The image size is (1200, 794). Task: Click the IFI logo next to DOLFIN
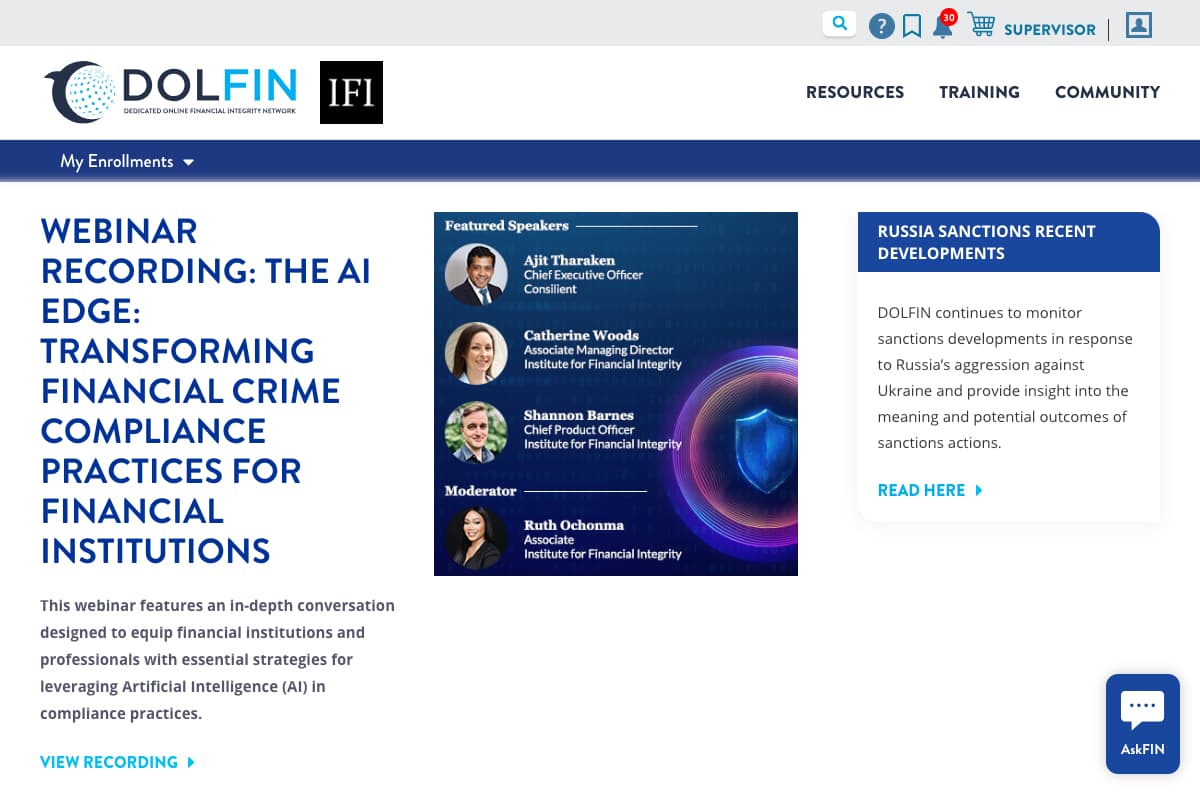[x=351, y=92]
